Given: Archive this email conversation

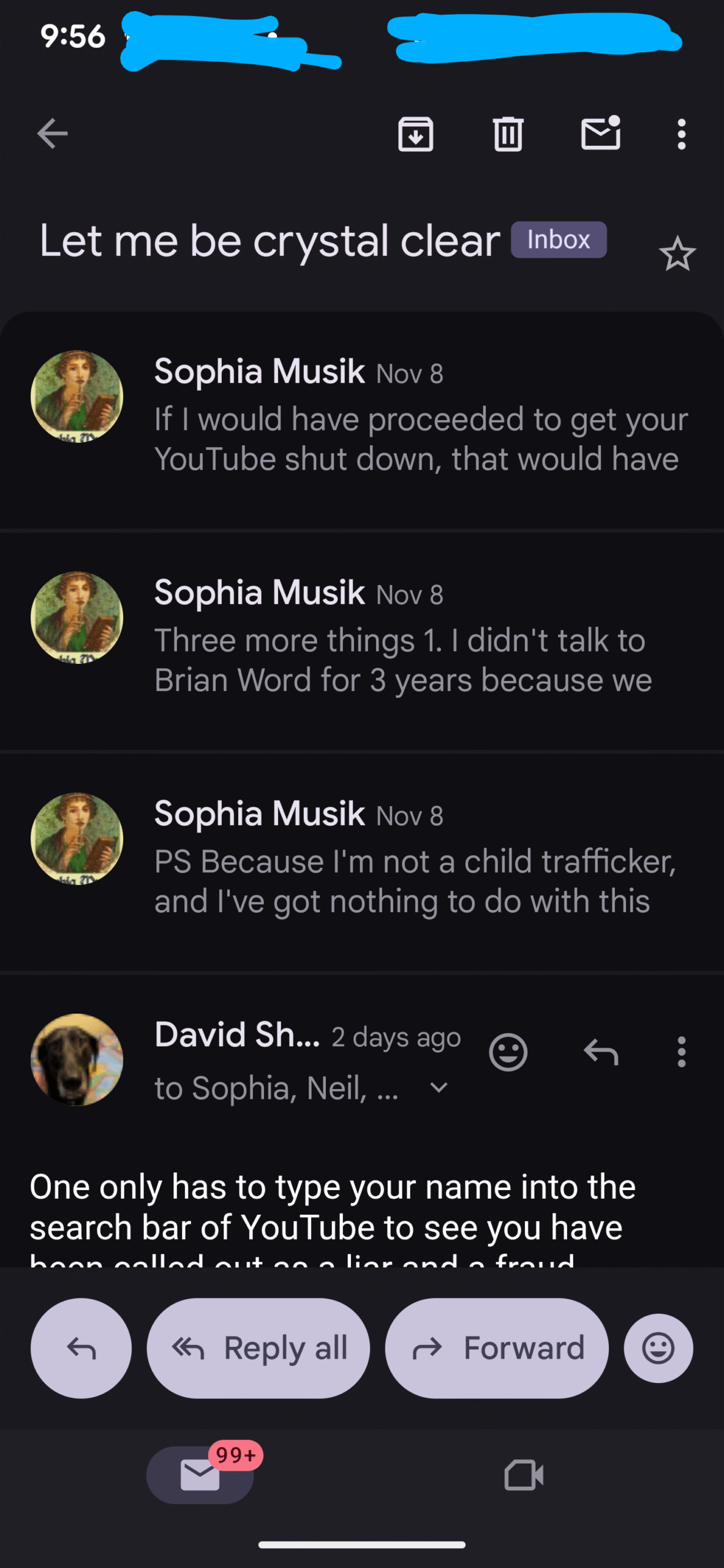Looking at the screenshot, I should pos(416,134).
